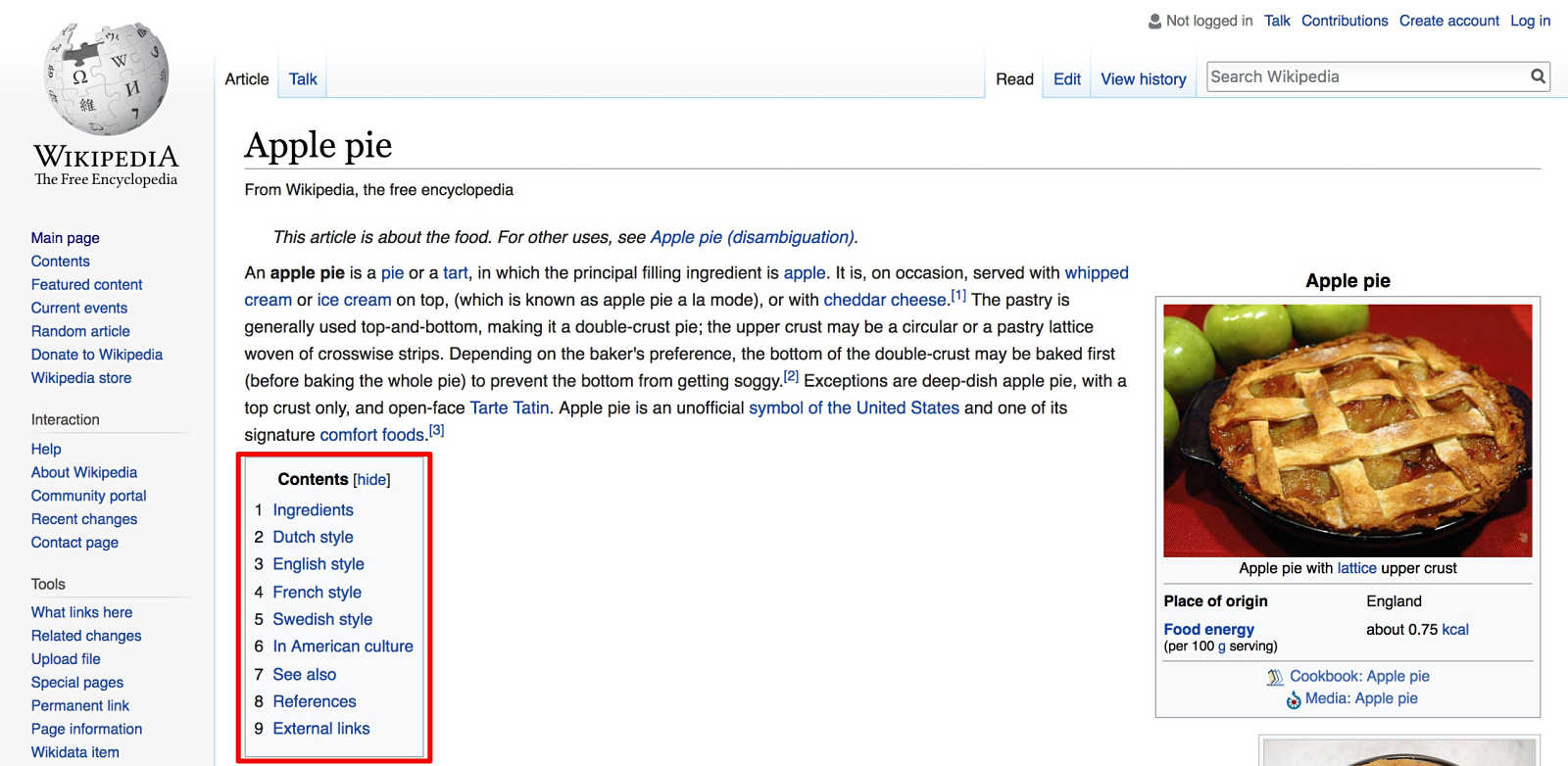The image size is (1568, 766).
Task: Click Create account link
Action: (x=1449, y=21)
